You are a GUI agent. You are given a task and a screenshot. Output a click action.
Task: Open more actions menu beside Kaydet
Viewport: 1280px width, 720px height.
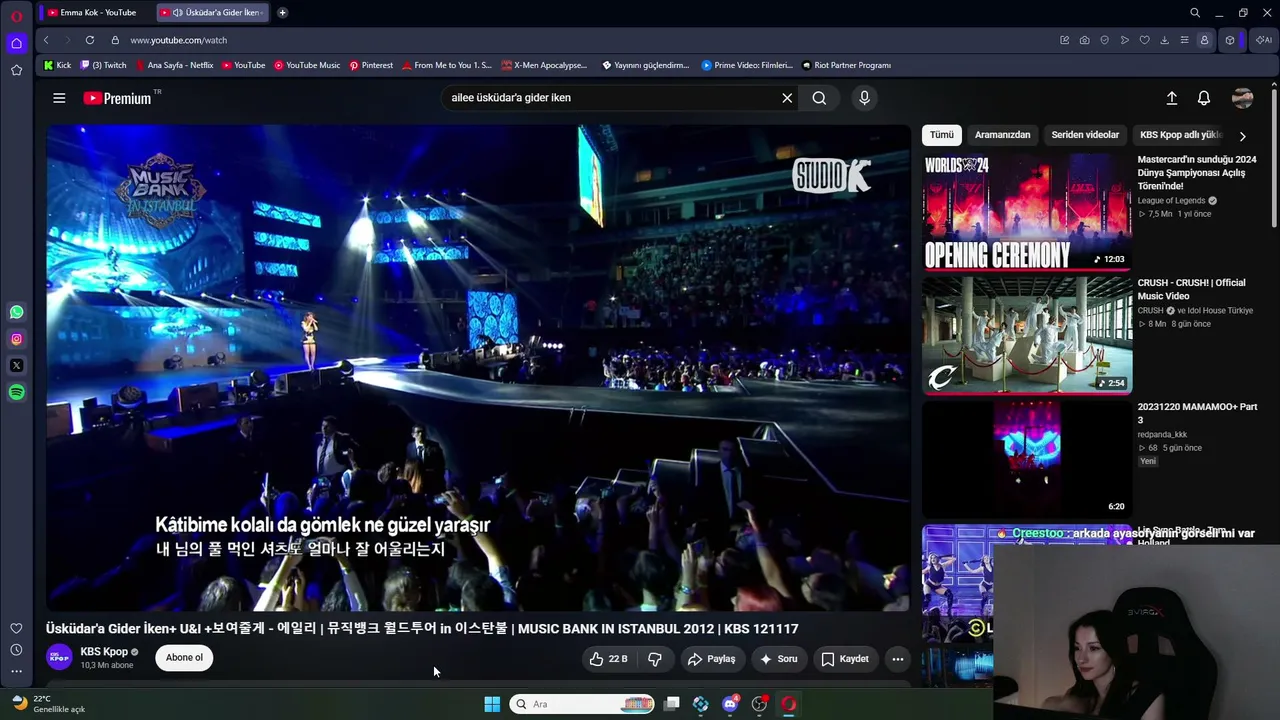point(897,659)
